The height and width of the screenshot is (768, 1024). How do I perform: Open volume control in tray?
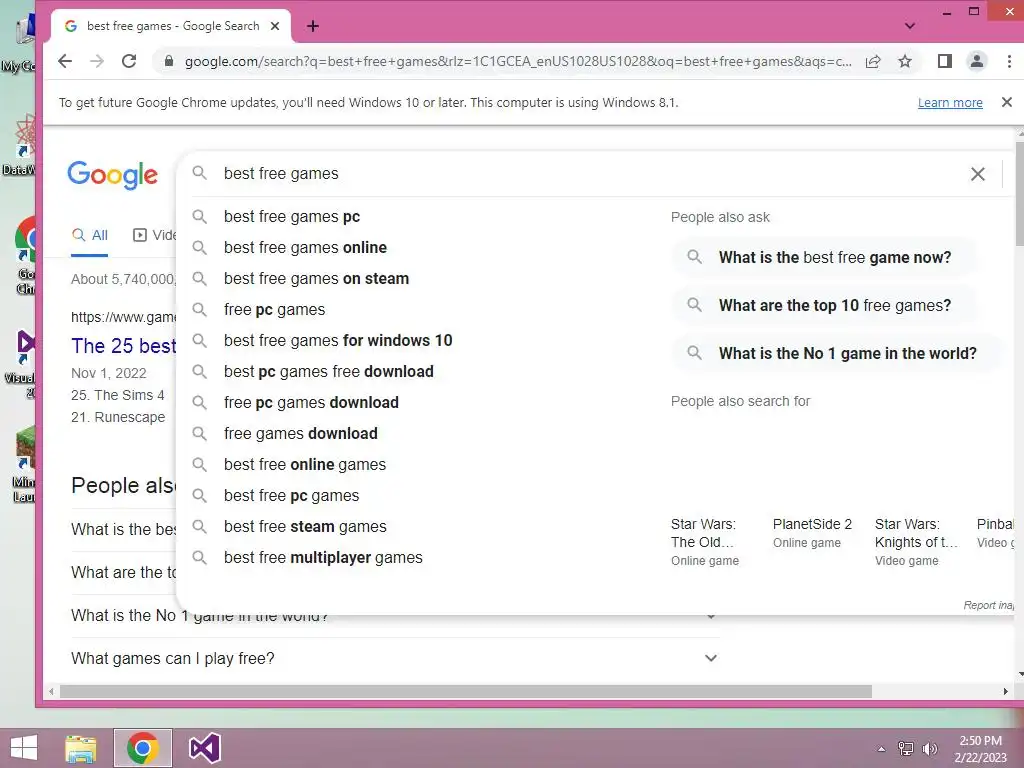click(x=929, y=749)
